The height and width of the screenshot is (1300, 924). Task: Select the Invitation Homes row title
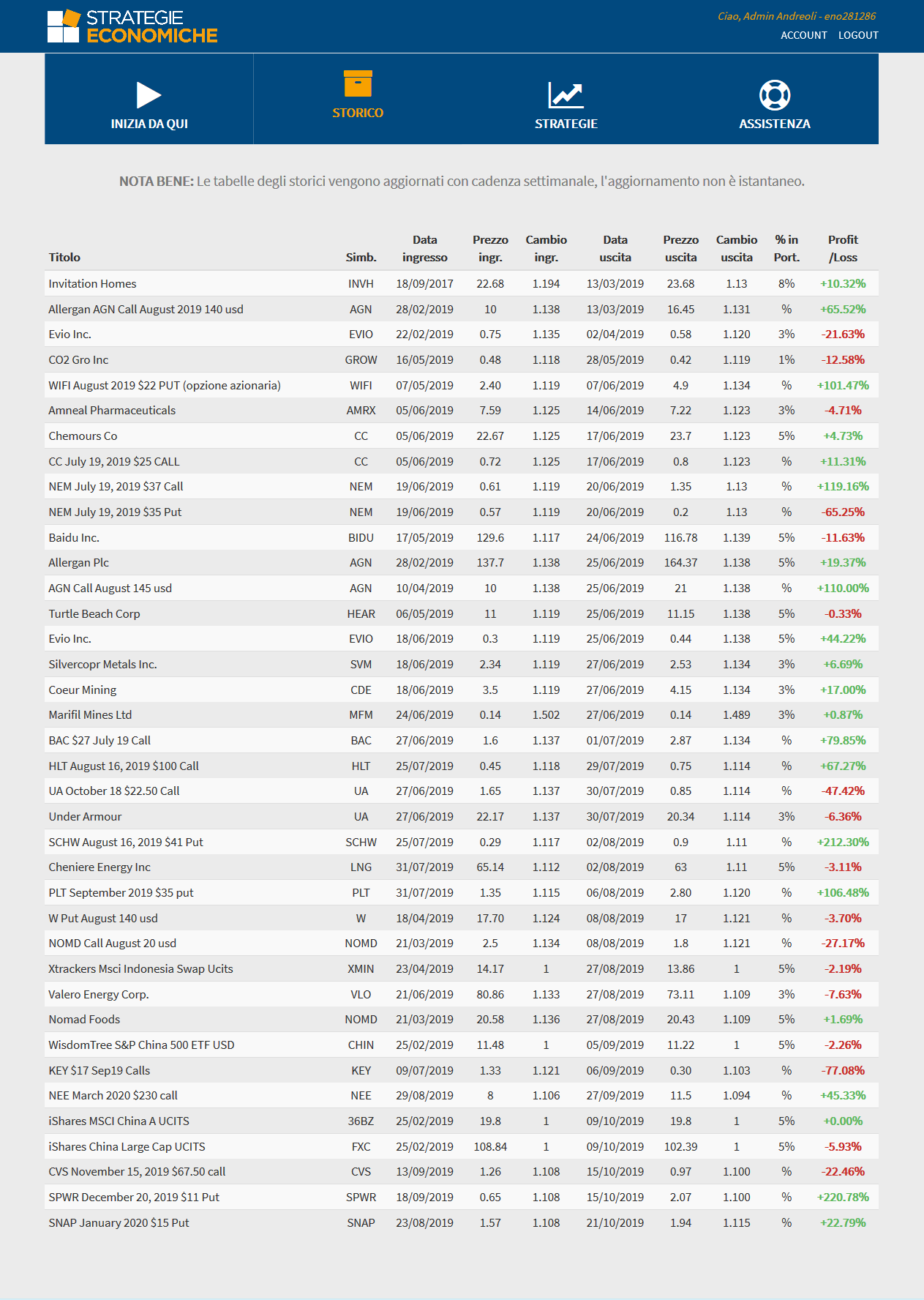pyautogui.click(x=92, y=283)
